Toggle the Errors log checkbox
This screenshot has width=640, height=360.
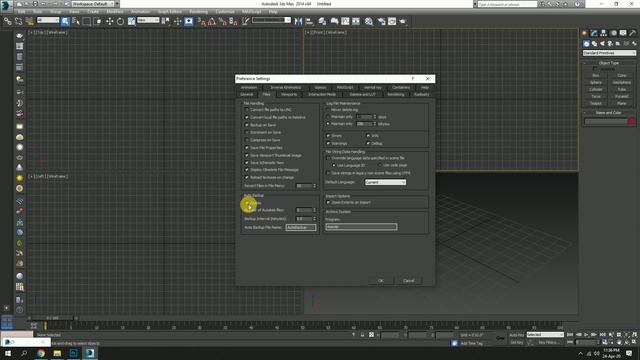pyautogui.click(x=328, y=136)
